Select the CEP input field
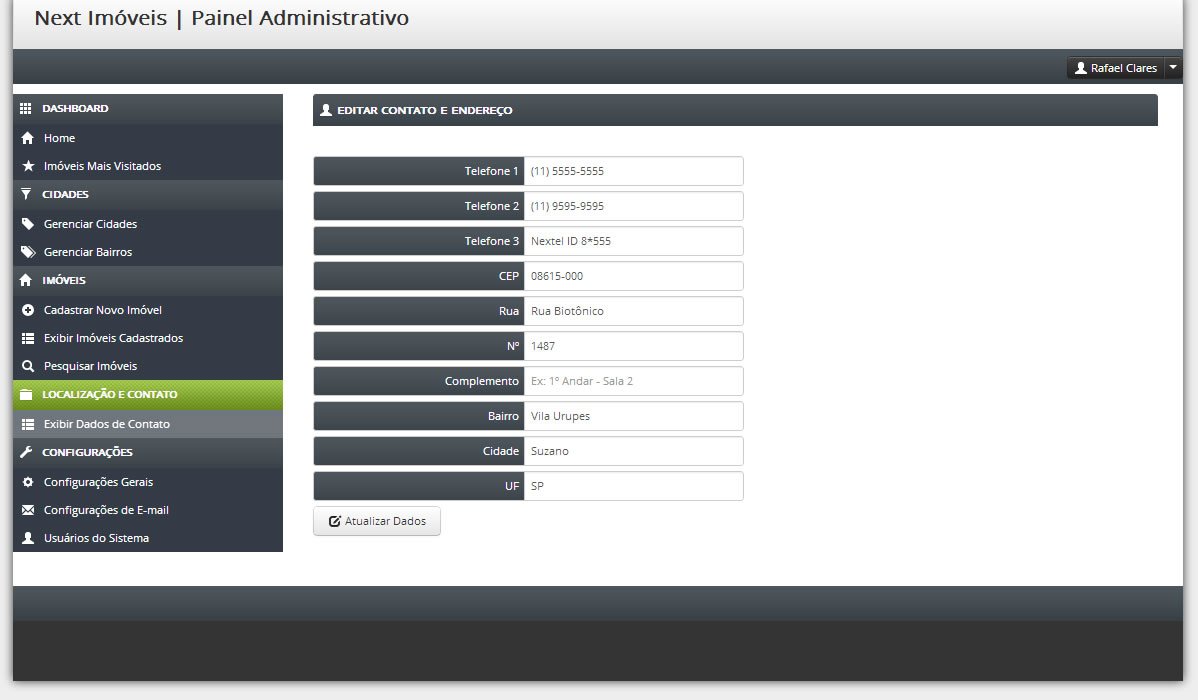 pos(633,276)
